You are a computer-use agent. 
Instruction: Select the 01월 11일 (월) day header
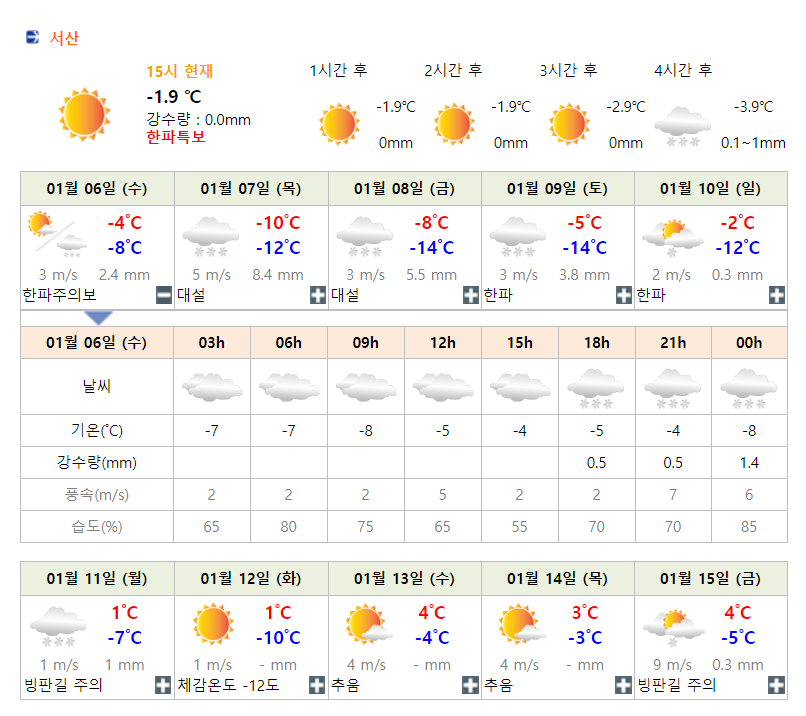coord(97,579)
